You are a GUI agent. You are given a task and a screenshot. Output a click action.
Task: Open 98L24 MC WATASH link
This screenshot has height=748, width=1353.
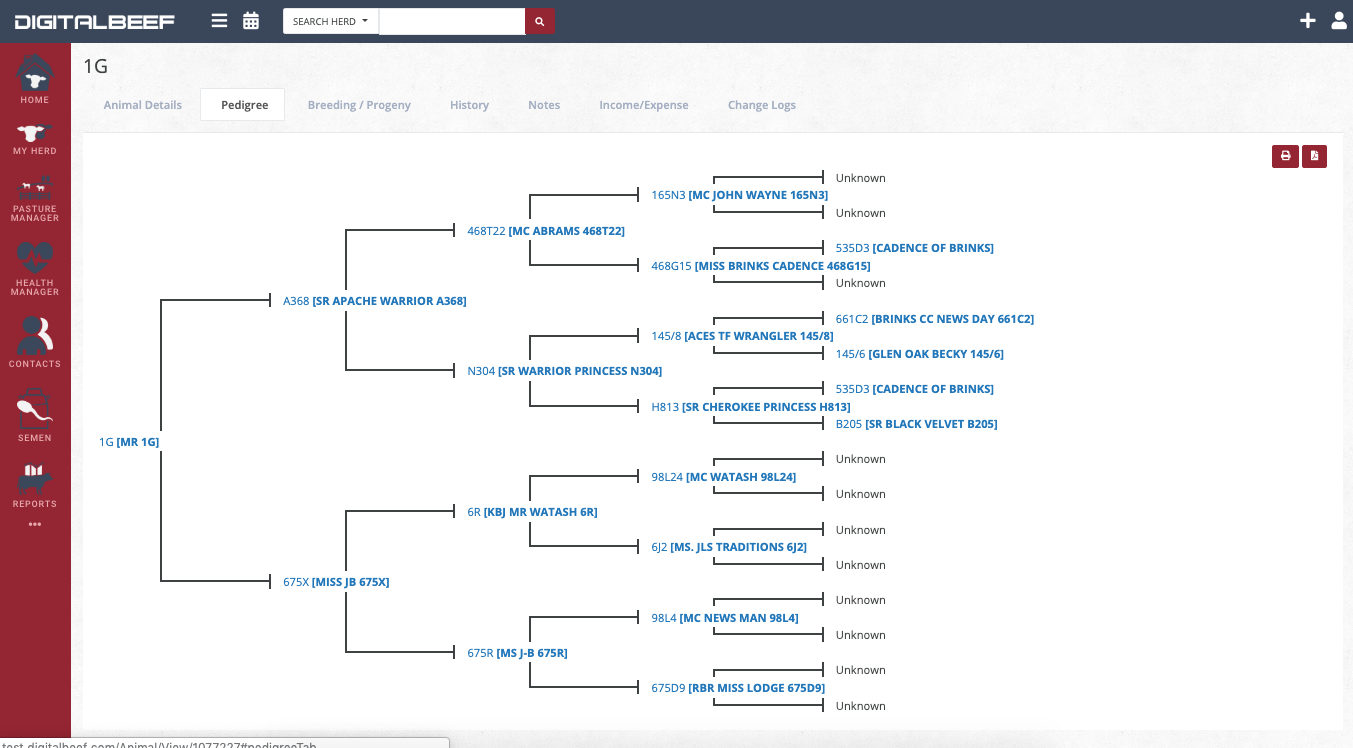(724, 477)
